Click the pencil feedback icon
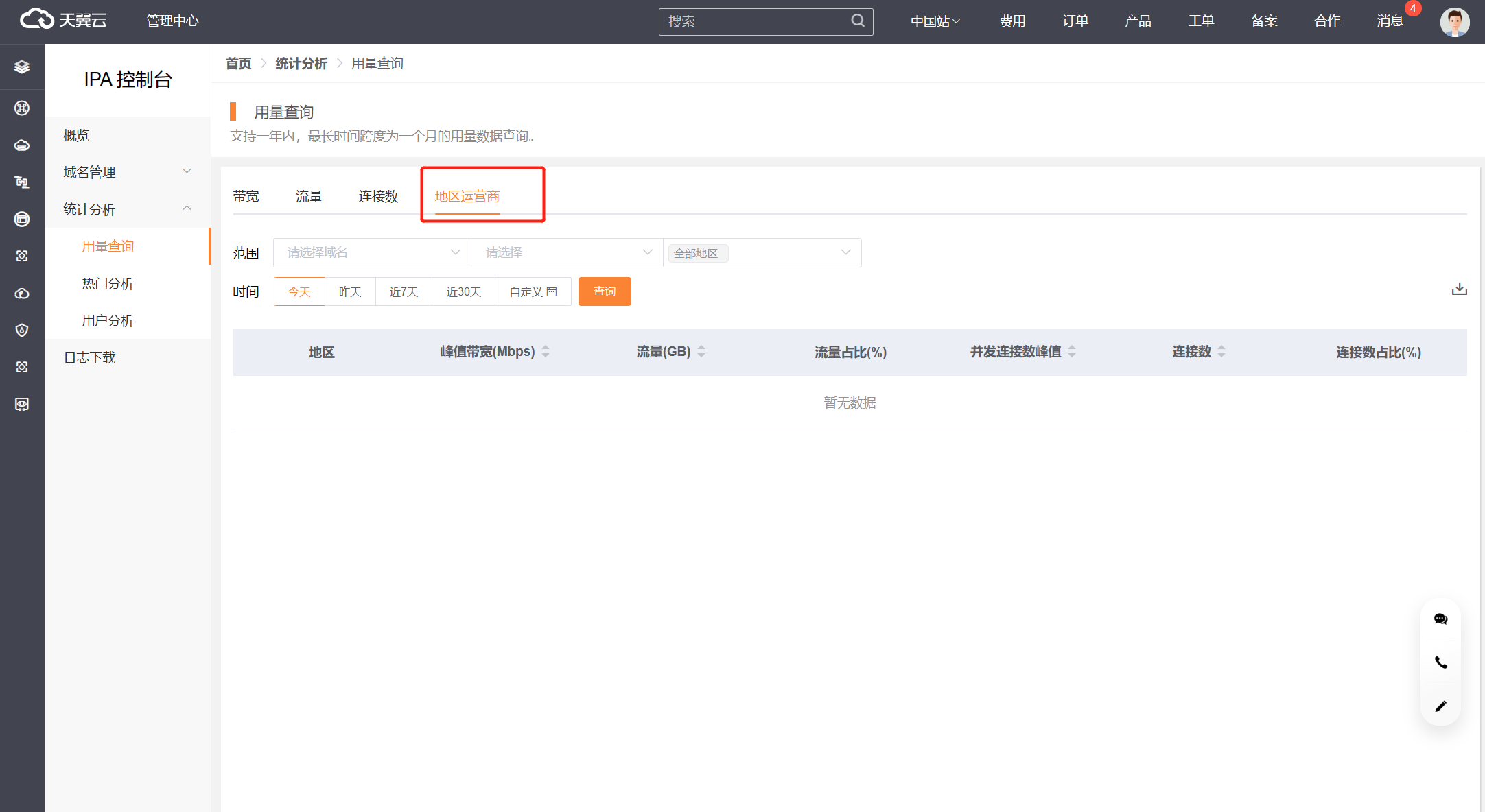1485x812 pixels. tap(1440, 706)
